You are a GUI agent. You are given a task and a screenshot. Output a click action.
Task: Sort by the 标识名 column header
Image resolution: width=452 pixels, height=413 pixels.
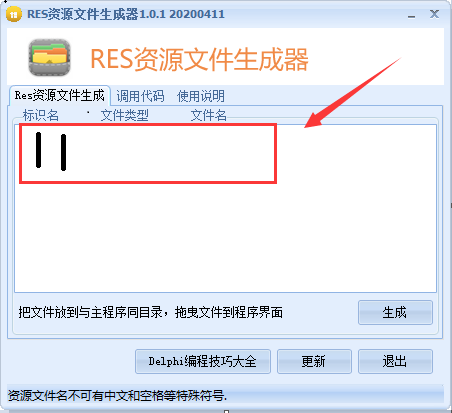click(x=41, y=115)
